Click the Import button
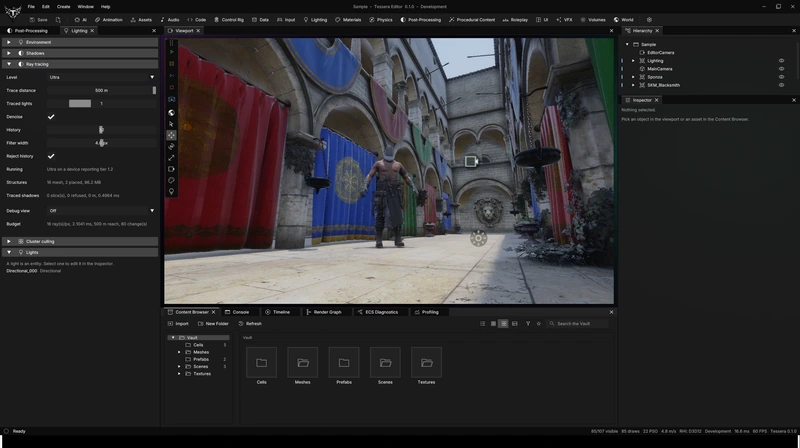800x448 pixels. 178,323
